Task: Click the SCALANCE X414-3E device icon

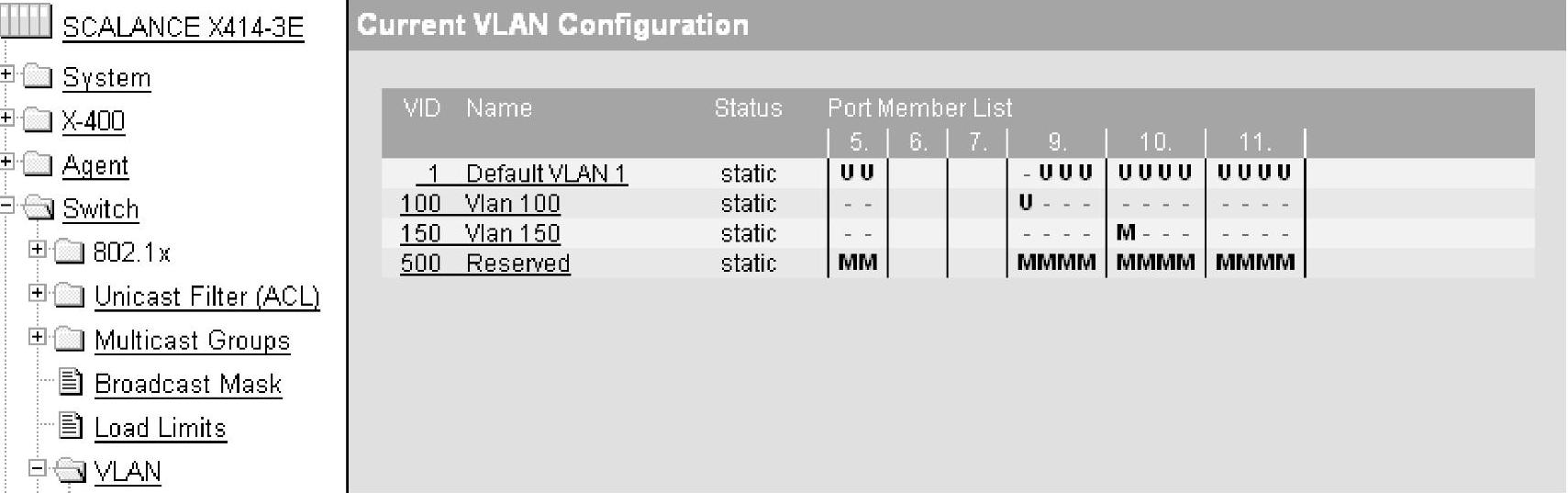Action: [x=27, y=21]
